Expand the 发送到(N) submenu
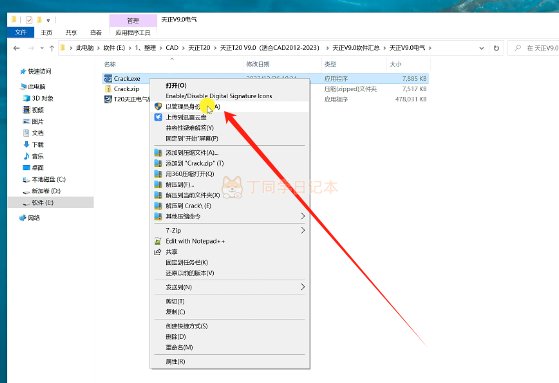The height and width of the screenshot is (383, 559). click(230, 287)
